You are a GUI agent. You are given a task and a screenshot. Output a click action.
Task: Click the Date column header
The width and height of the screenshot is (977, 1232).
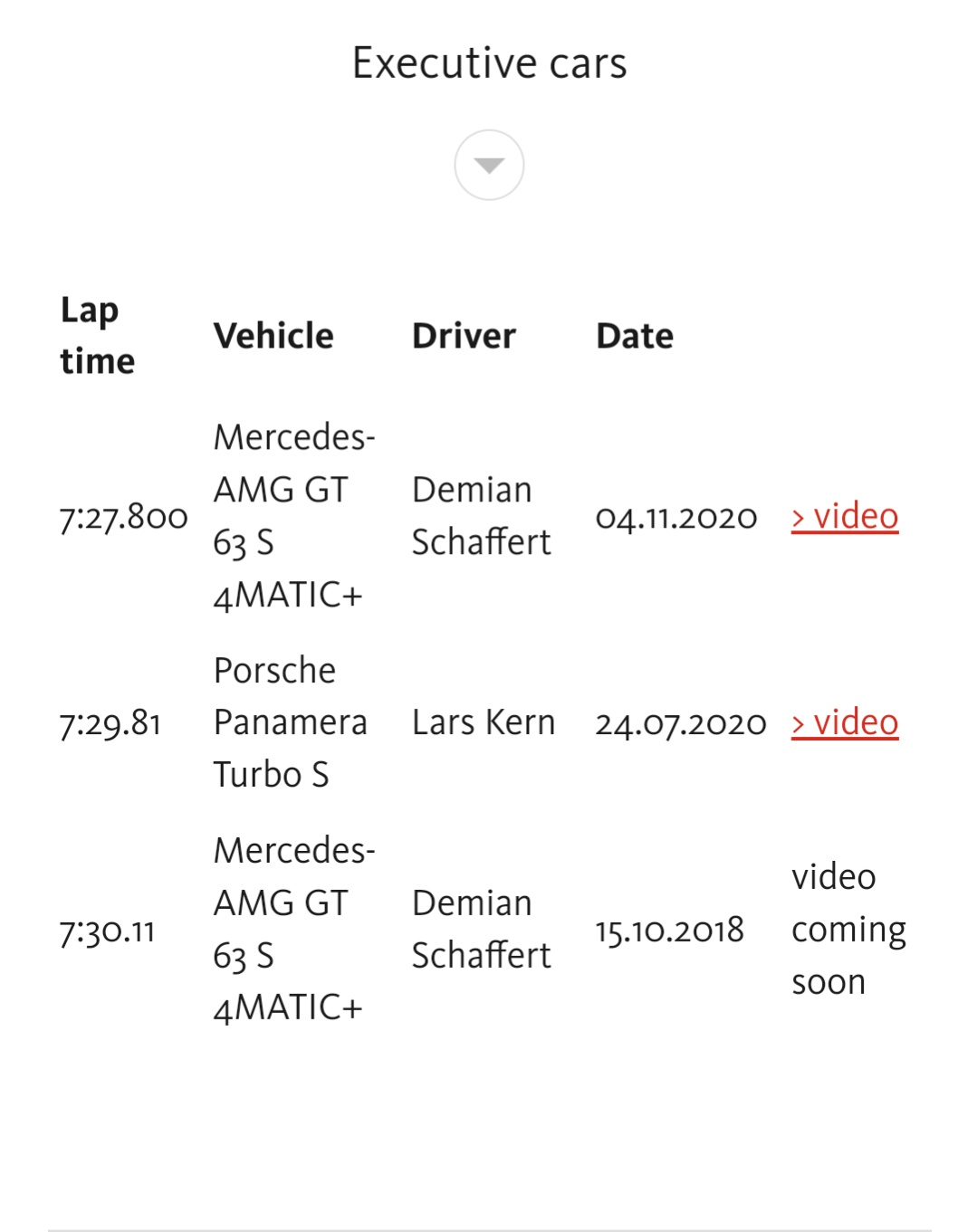635,336
